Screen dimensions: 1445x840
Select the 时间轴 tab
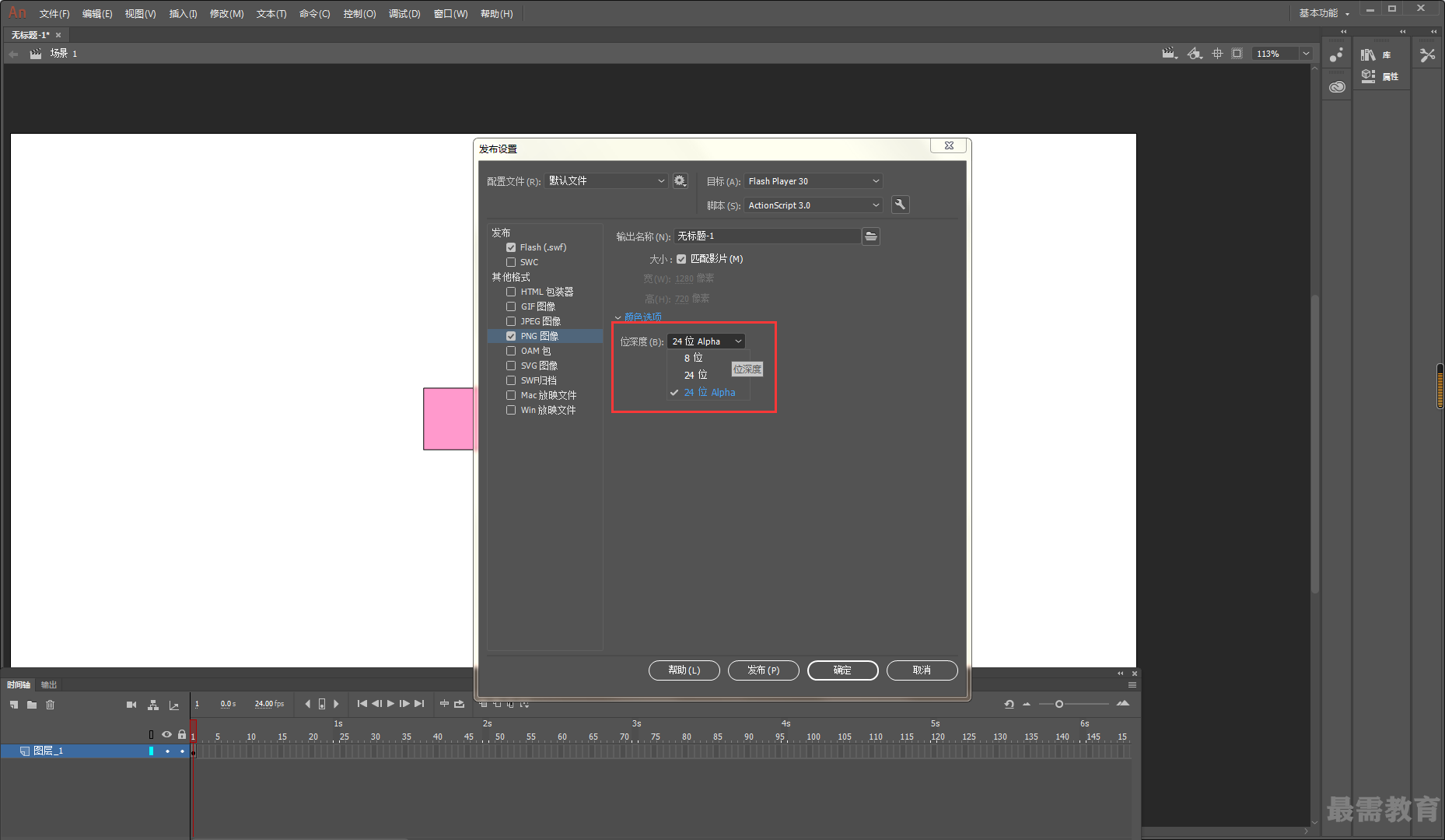coord(18,684)
